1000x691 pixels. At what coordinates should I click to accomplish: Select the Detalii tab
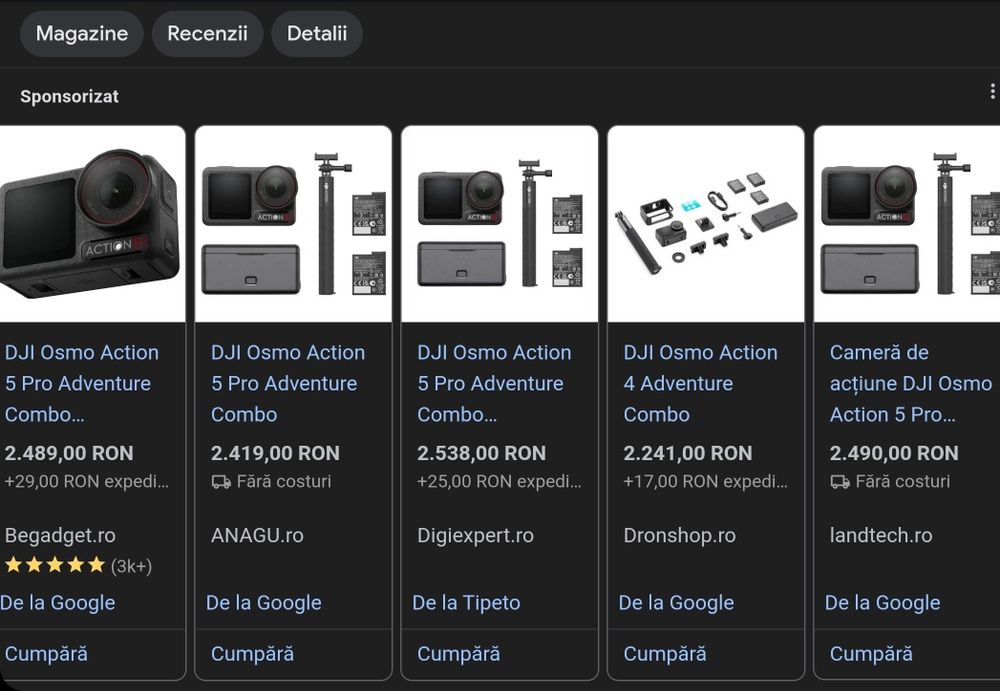click(x=317, y=34)
